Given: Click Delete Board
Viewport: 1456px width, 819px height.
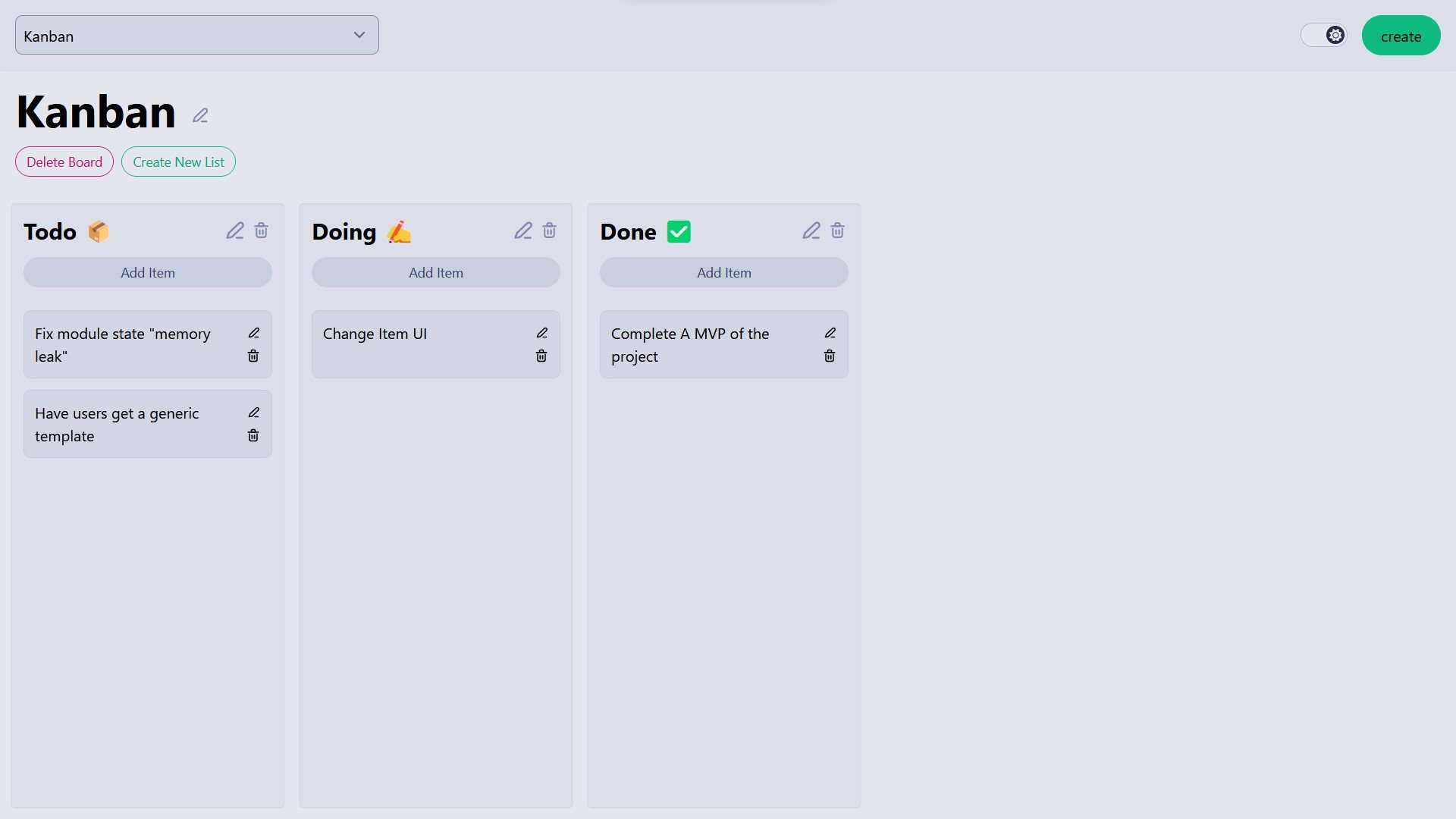Looking at the screenshot, I should (64, 162).
